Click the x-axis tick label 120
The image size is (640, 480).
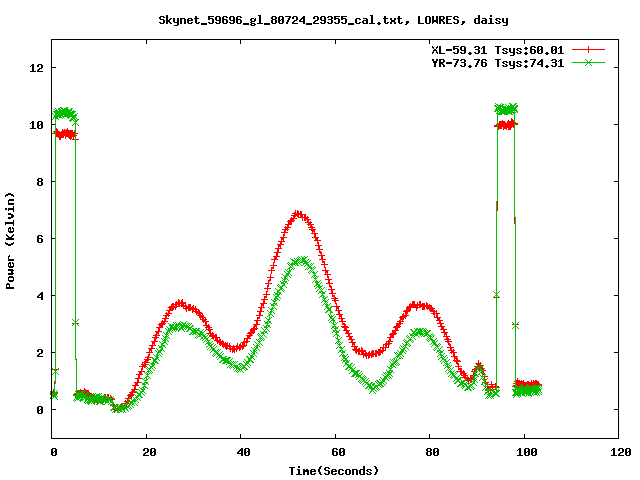[621, 452]
